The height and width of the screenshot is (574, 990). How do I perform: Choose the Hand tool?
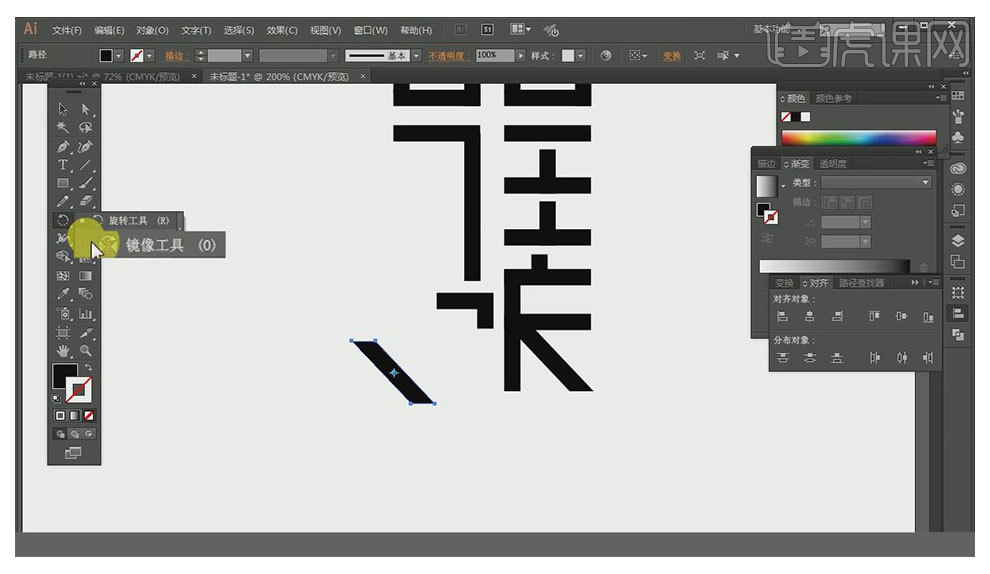[63, 351]
